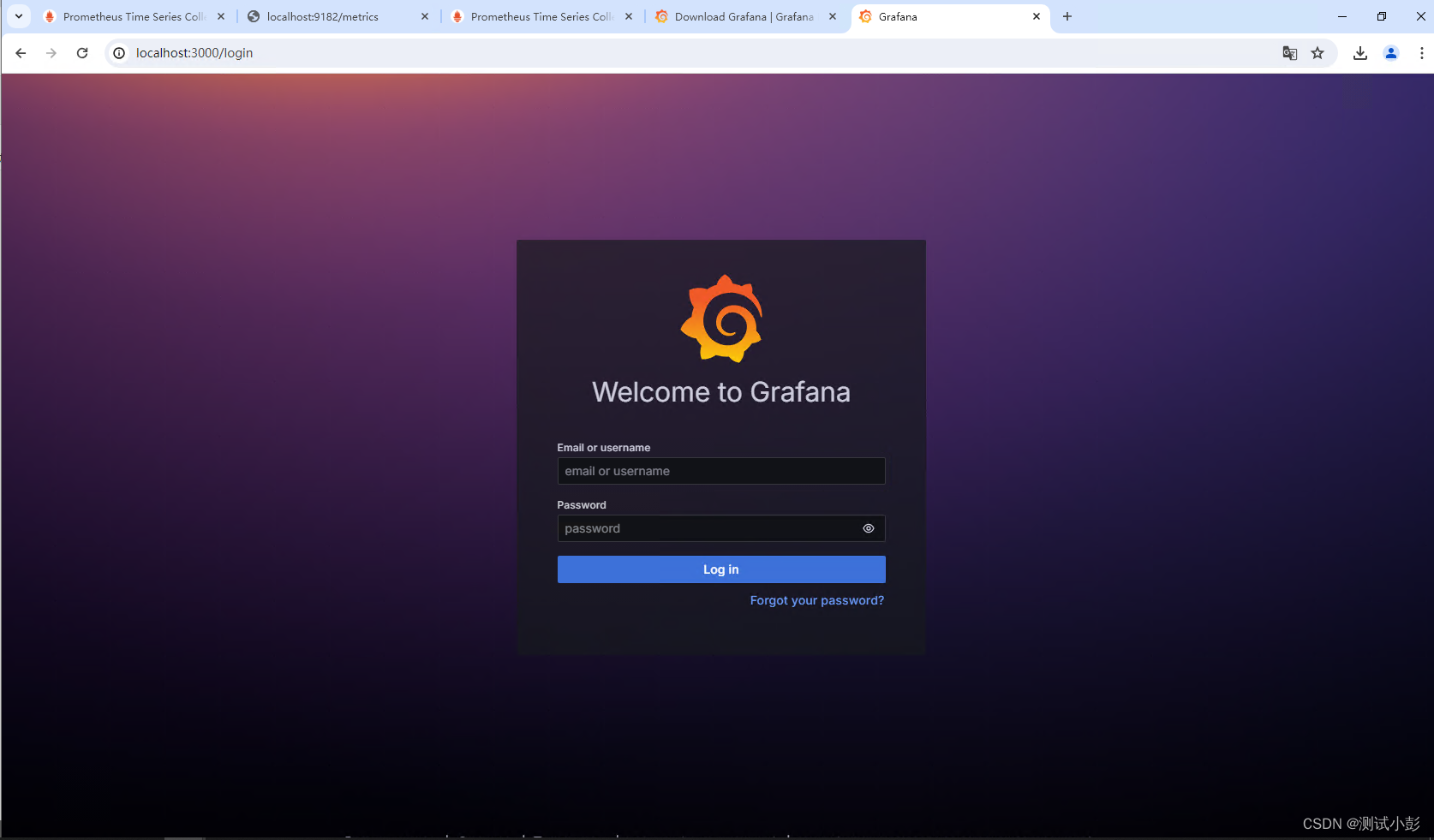Close the second Prometheus tab
The image size is (1434, 840).
[x=629, y=16]
